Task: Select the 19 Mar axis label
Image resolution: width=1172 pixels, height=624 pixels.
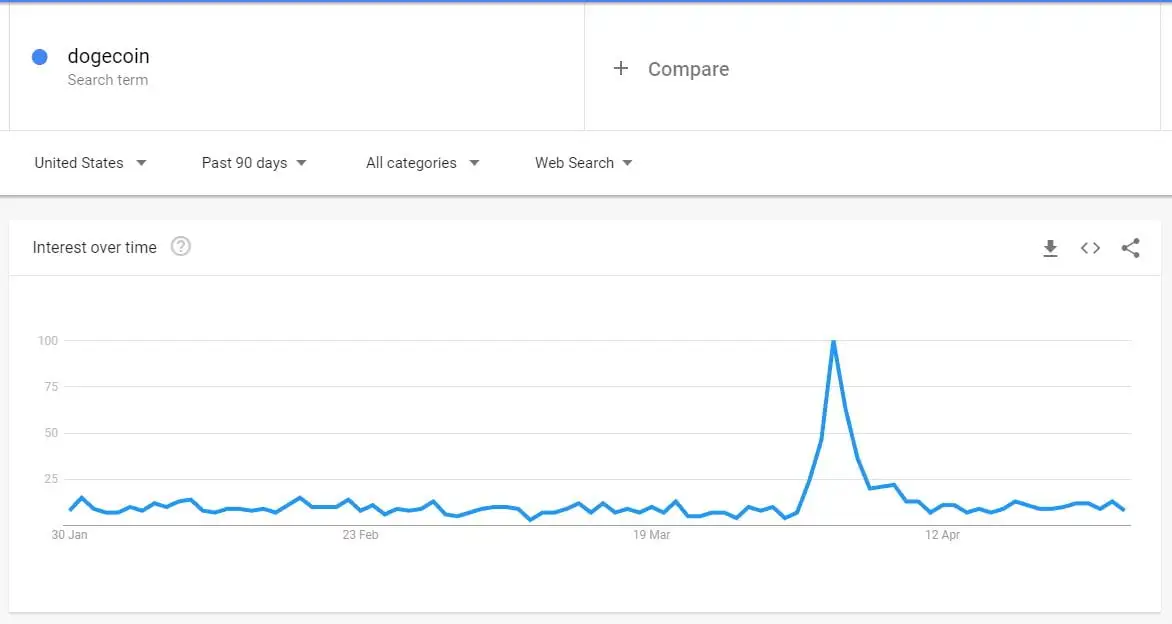Action: click(x=651, y=535)
